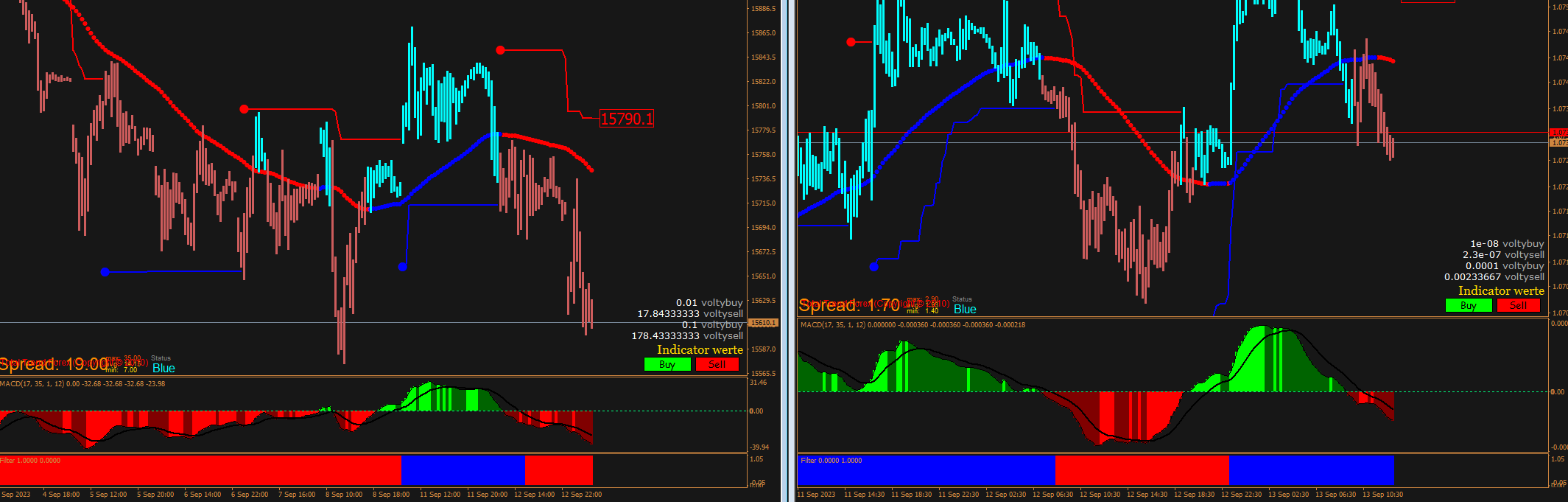Click the '2.3e-07 voltysell' value
Viewport: 1568px width, 502px height.
1503,254
